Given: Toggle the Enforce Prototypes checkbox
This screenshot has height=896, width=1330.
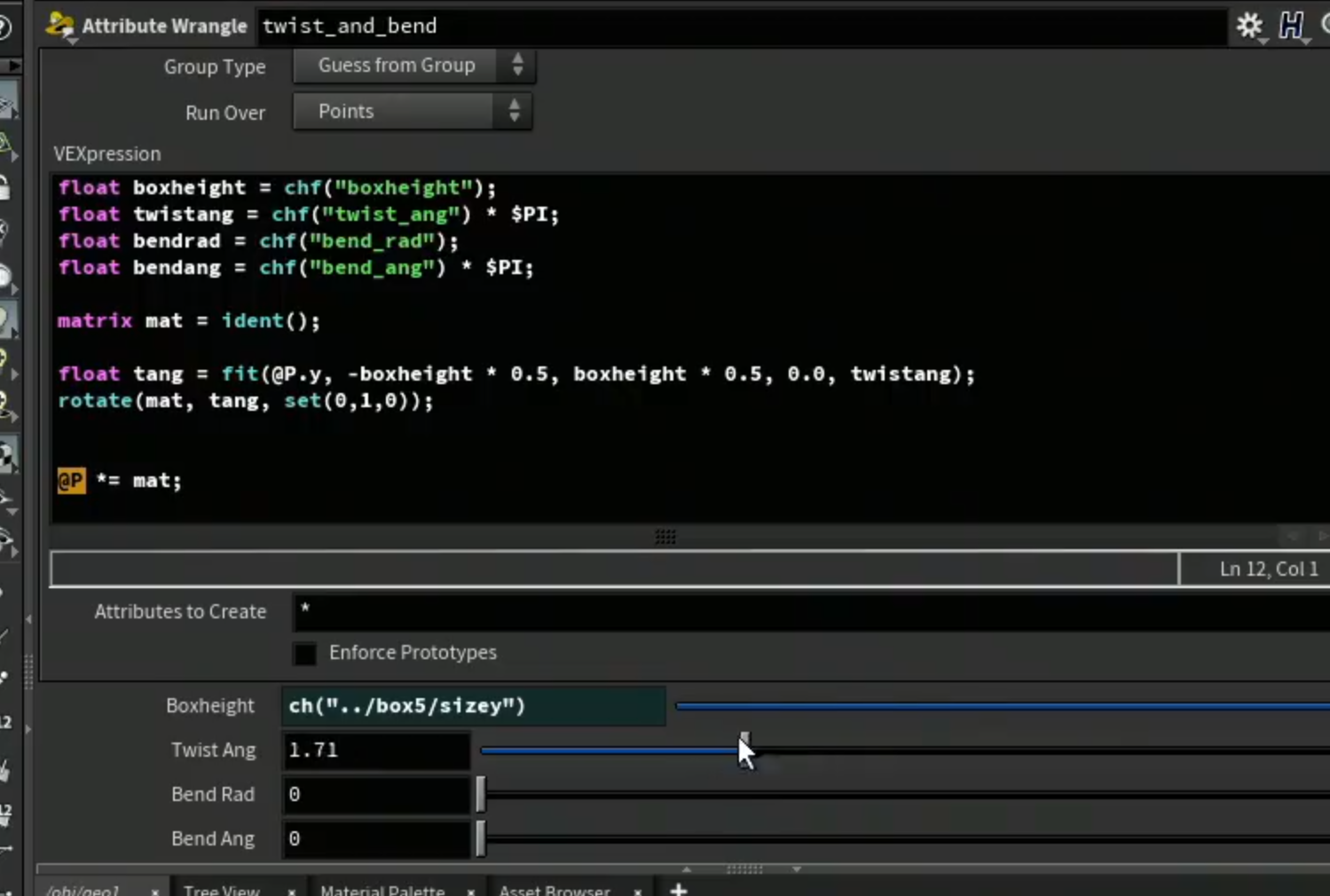Looking at the screenshot, I should (x=304, y=654).
